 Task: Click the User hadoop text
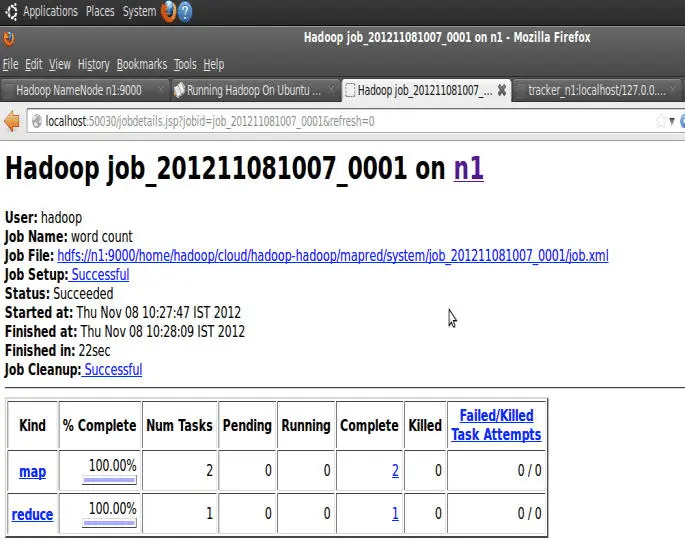[61, 218]
